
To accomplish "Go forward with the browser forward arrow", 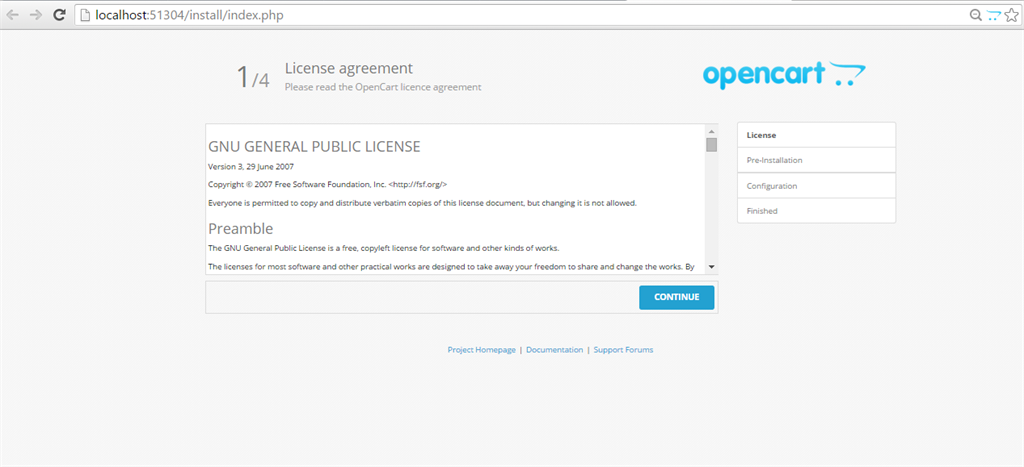I will coord(35,14).
